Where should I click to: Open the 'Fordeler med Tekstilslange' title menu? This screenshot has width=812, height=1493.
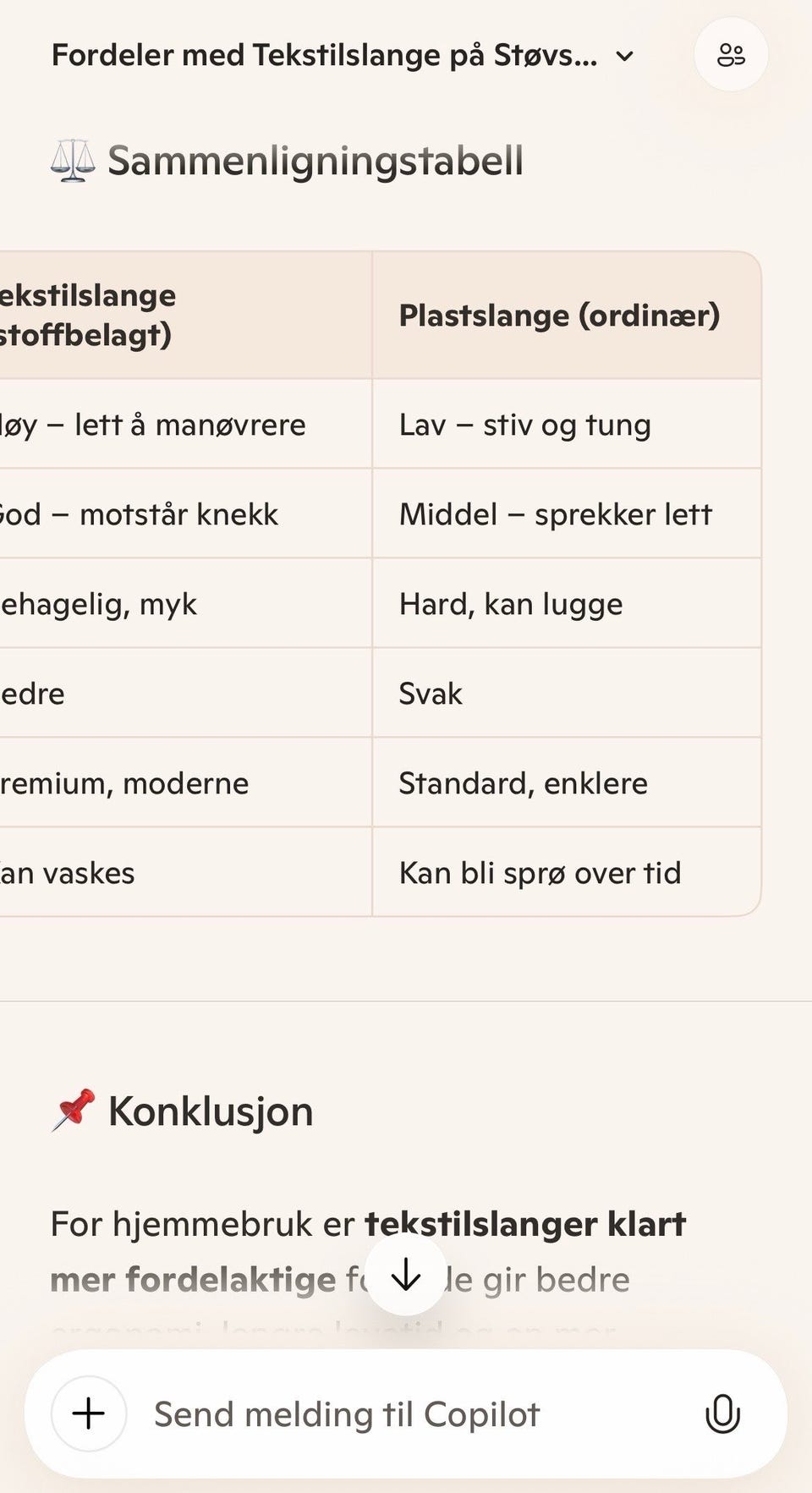tap(324, 56)
